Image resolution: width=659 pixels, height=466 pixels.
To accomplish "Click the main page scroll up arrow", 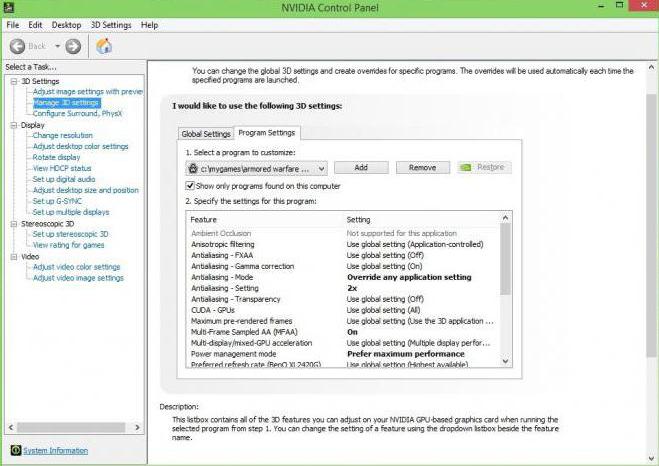I will 651,67.
